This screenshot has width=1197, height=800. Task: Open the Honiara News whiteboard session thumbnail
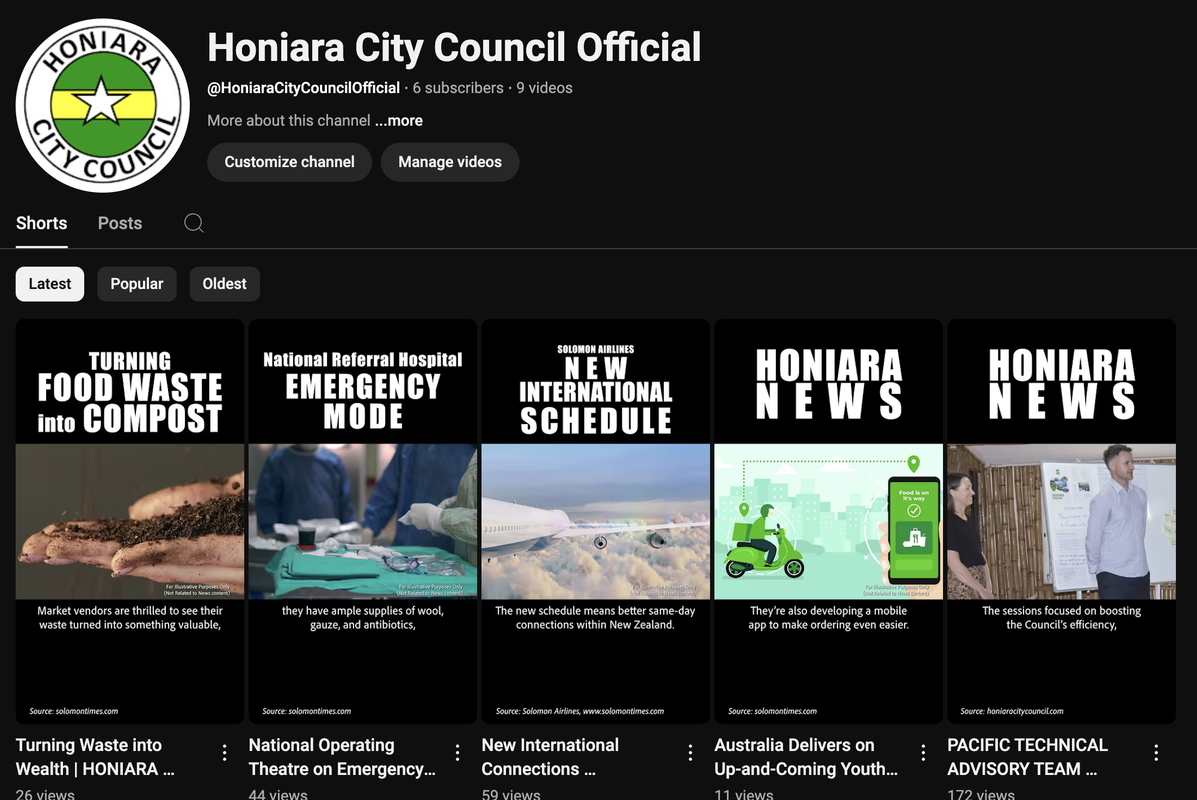coord(1061,521)
